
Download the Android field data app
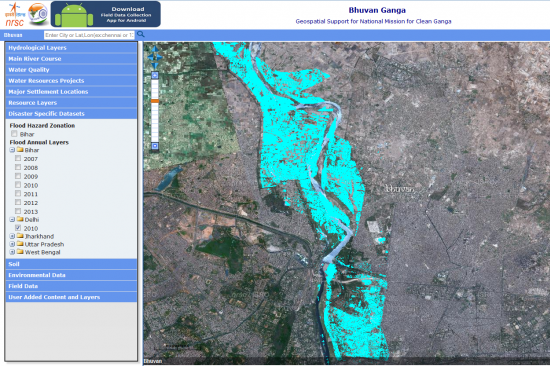[x=106, y=14]
